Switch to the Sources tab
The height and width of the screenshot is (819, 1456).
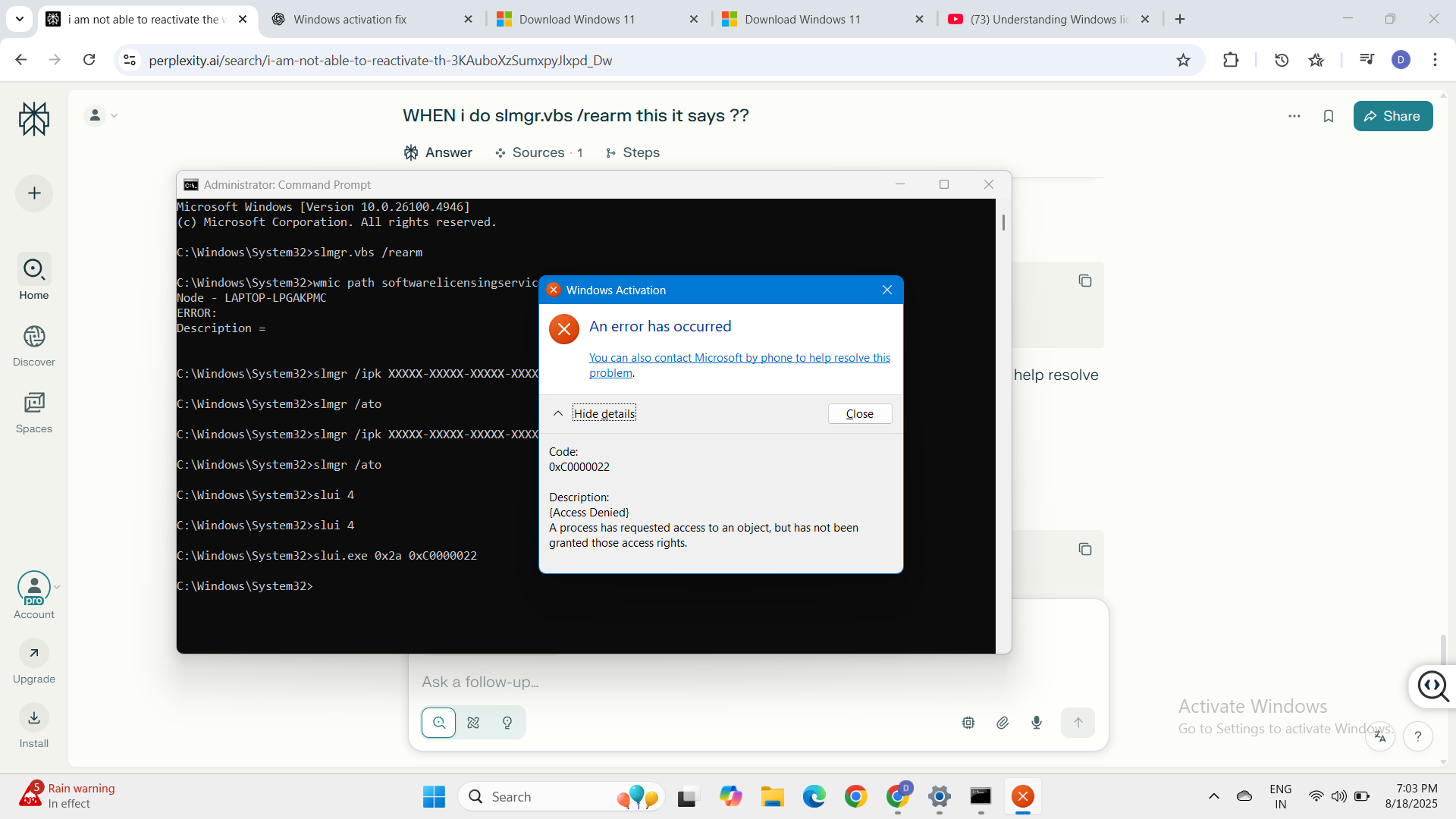tap(538, 152)
